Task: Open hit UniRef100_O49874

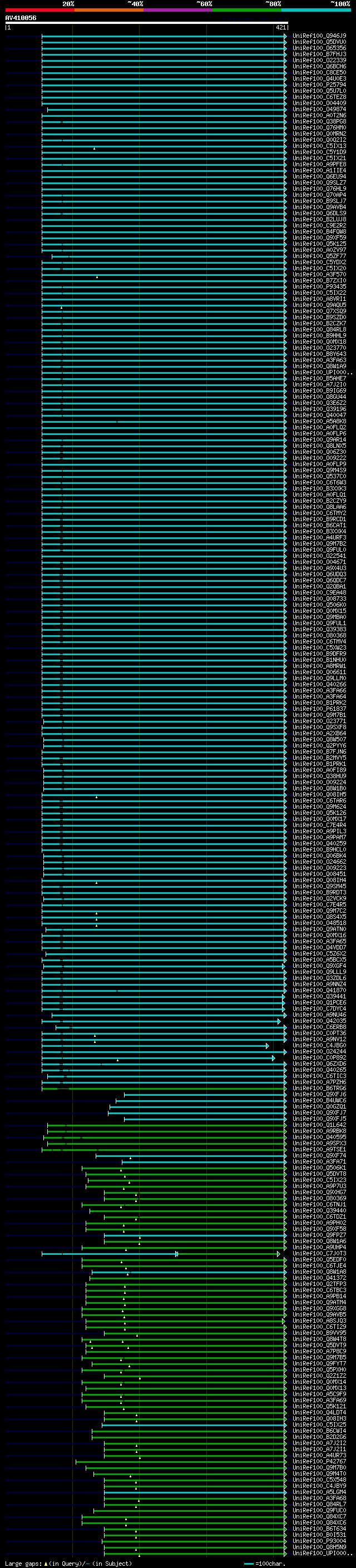Action: (319, 110)
